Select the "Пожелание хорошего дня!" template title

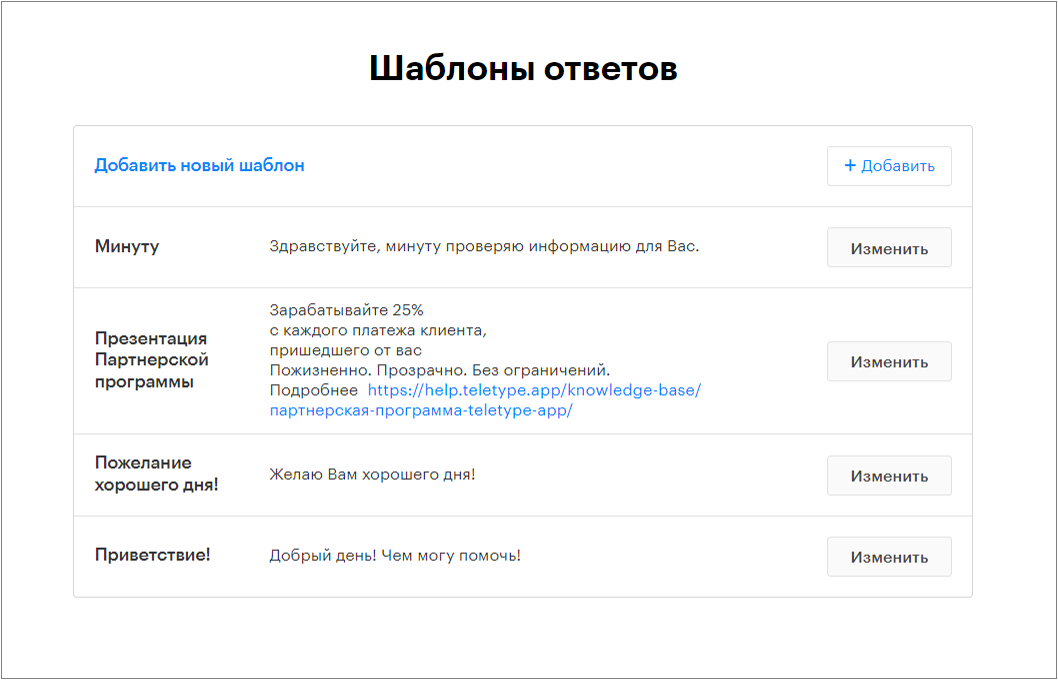pos(157,474)
